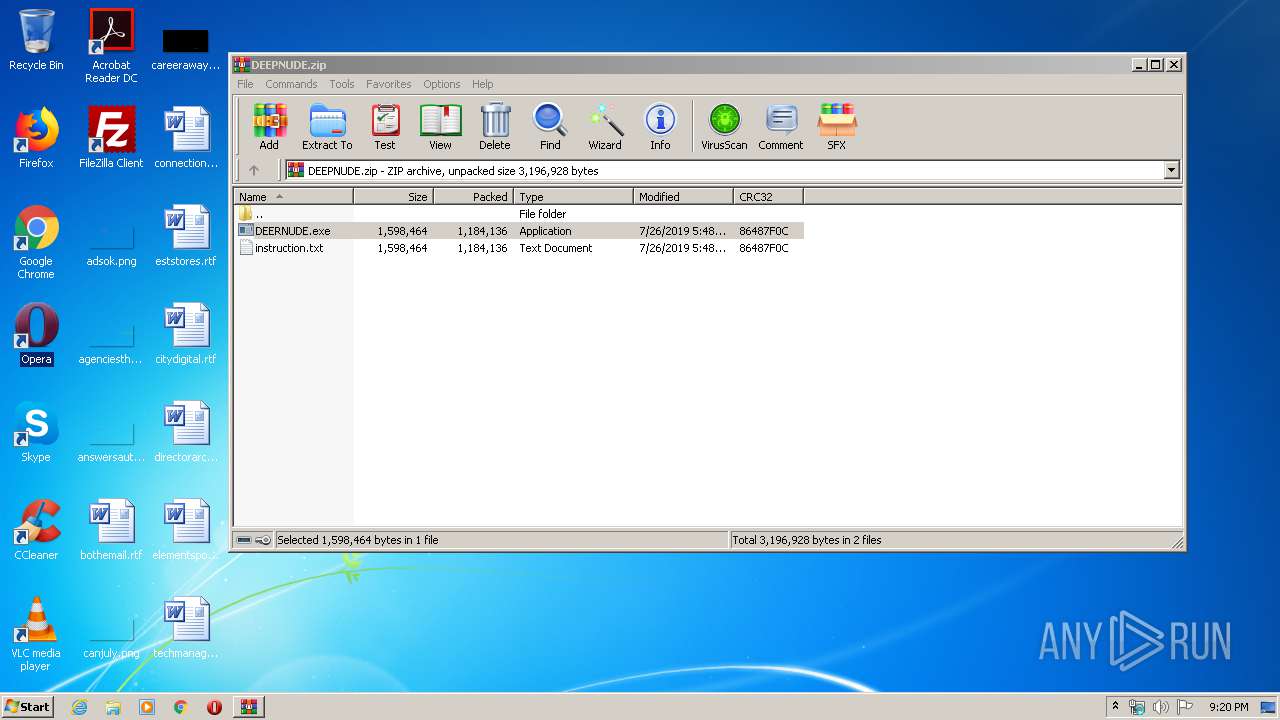Open eststores.rtf desktop document

tap(186, 236)
